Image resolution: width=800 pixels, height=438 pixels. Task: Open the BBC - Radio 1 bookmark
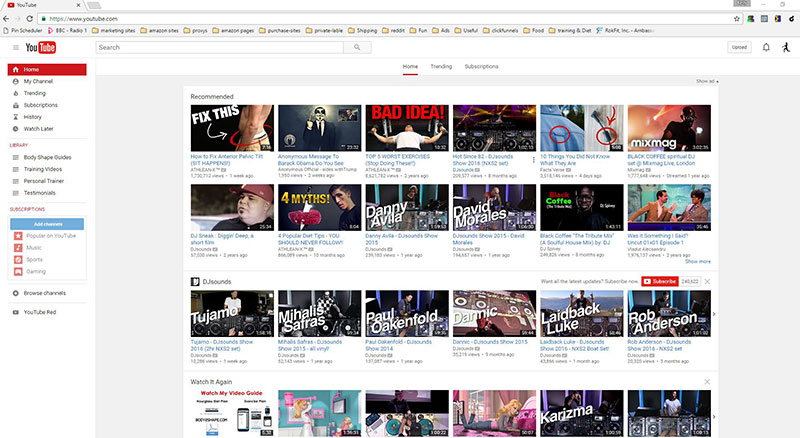pos(67,31)
